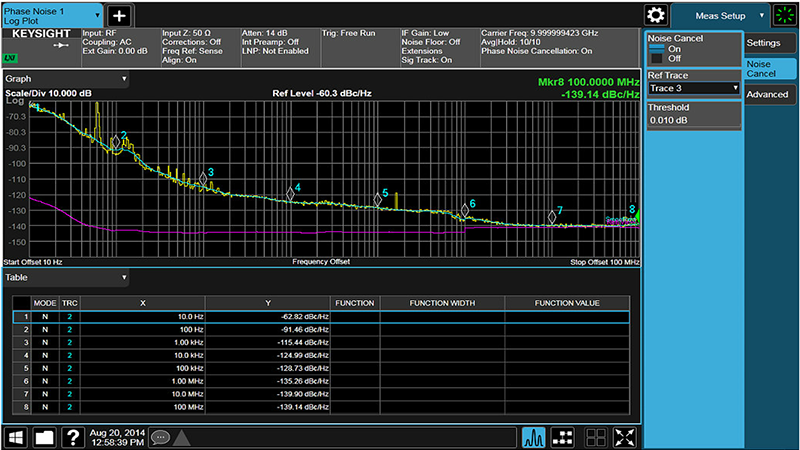This screenshot has height=450, width=800.
Task: Open the Windows start menu icon
Action: tap(17, 437)
